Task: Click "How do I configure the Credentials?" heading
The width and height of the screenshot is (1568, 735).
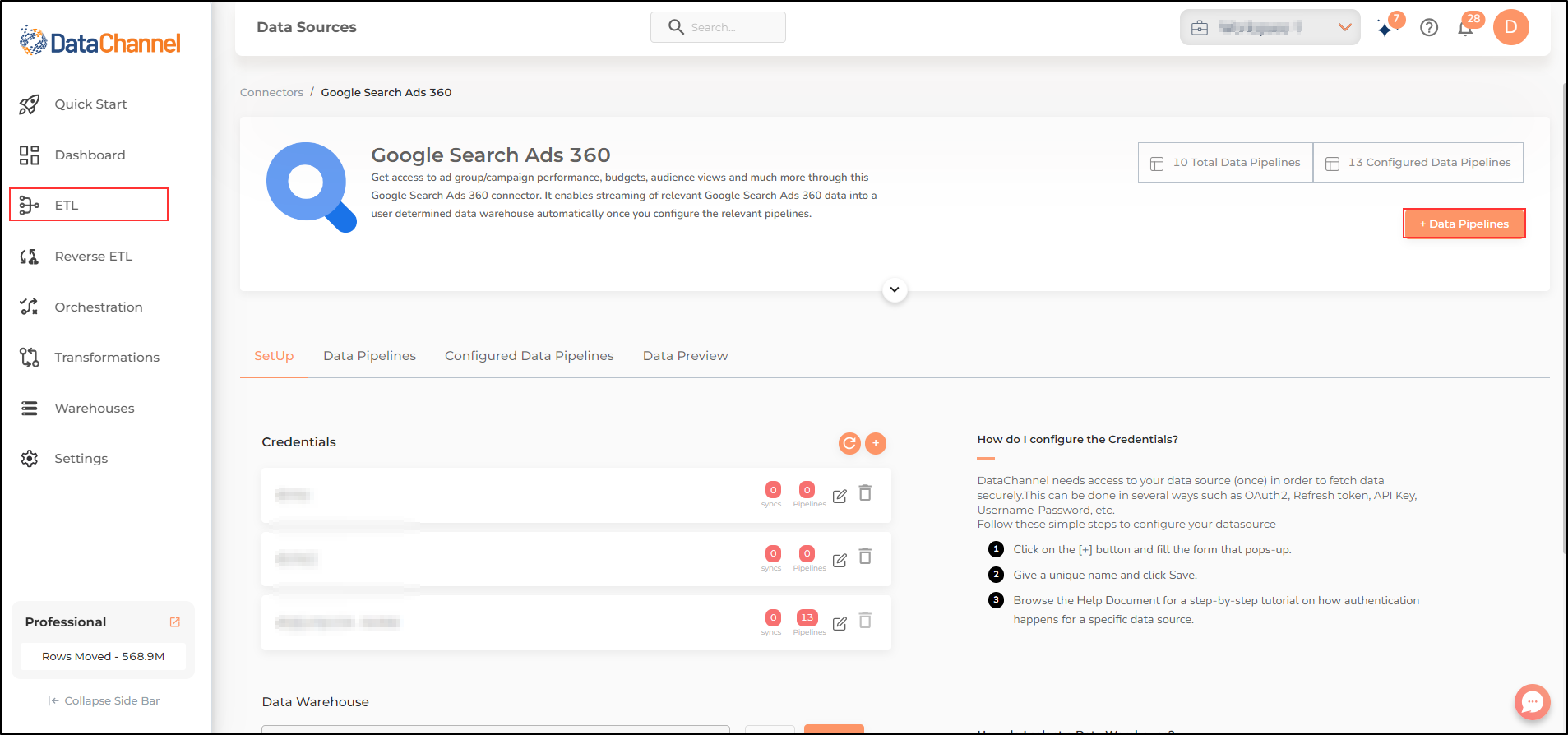Action: click(x=1077, y=440)
